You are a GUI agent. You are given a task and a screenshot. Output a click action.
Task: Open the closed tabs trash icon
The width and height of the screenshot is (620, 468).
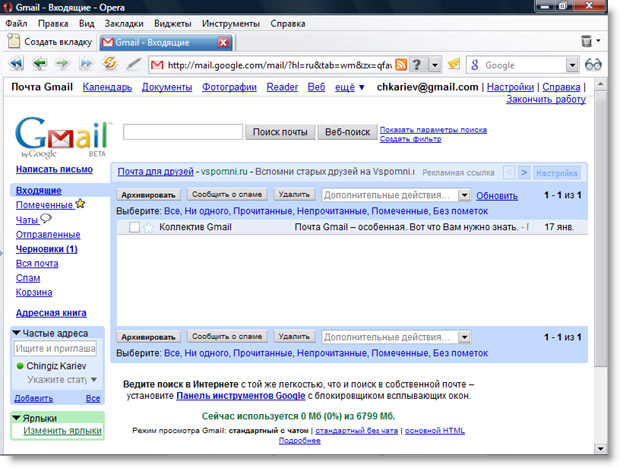pos(586,41)
